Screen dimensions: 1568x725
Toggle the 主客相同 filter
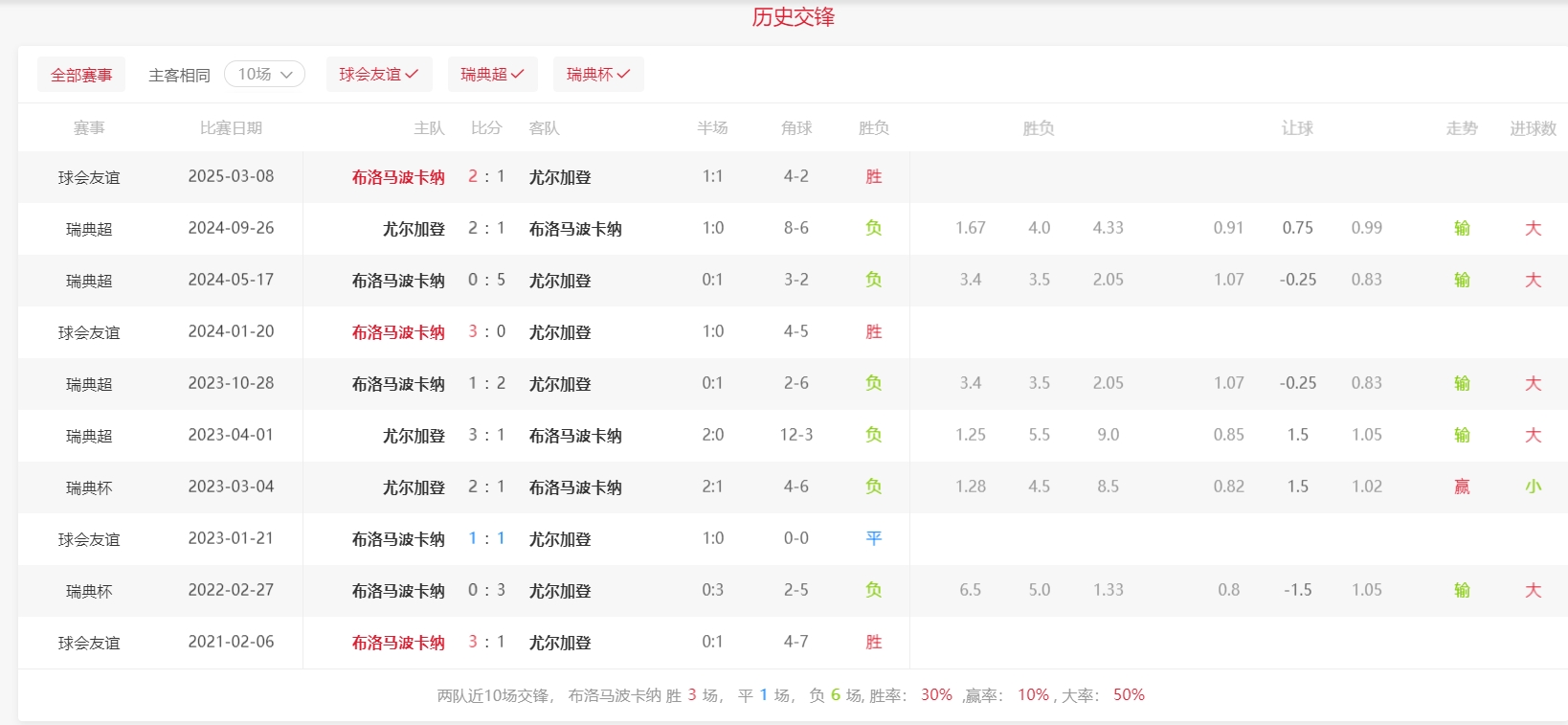(x=179, y=75)
